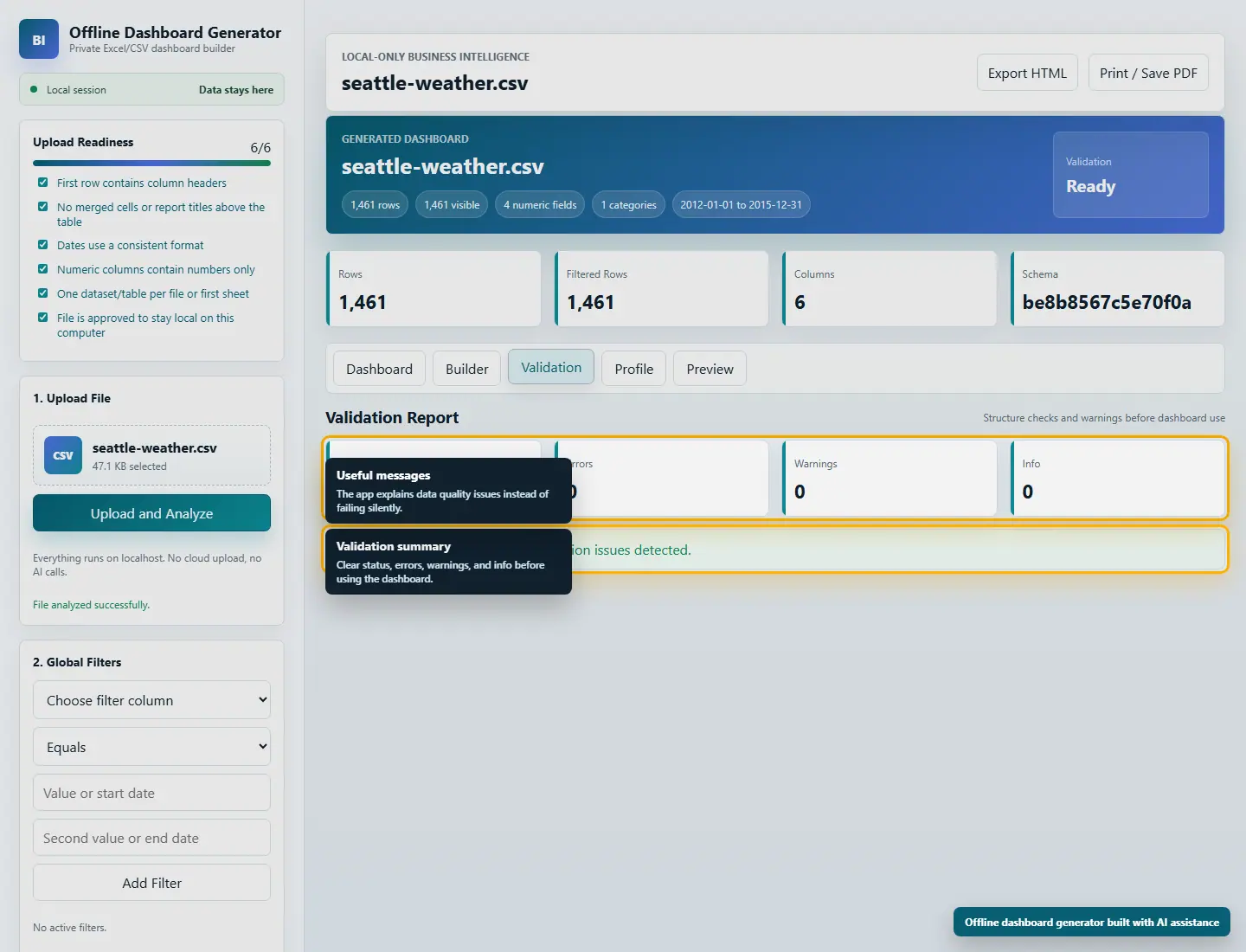This screenshot has width=1246, height=952.
Task: Open the 'Choose filter column' dropdown
Action: (151, 700)
